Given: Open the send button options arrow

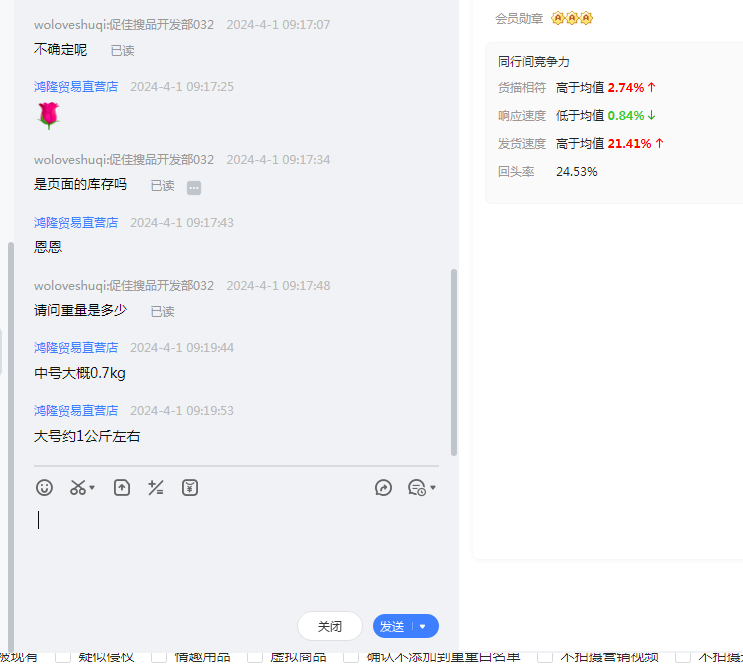Looking at the screenshot, I should (x=423, y=627).
